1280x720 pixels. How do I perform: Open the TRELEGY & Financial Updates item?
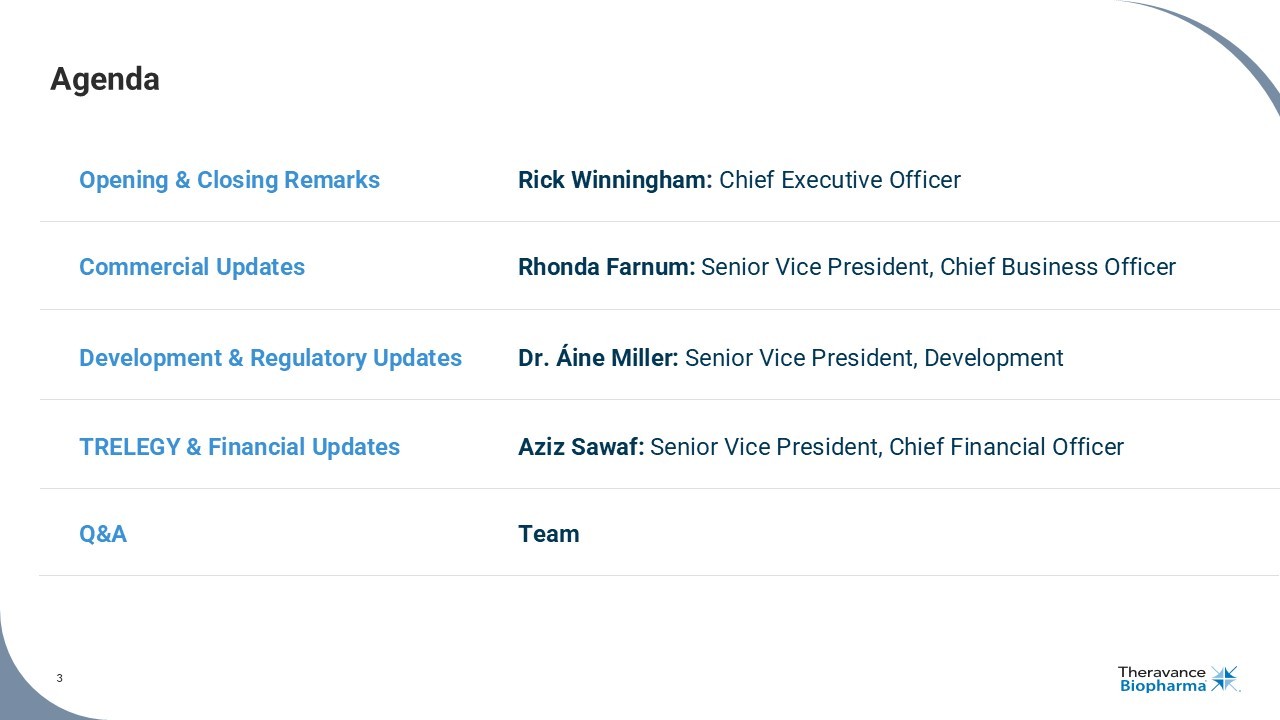(239, 447)
